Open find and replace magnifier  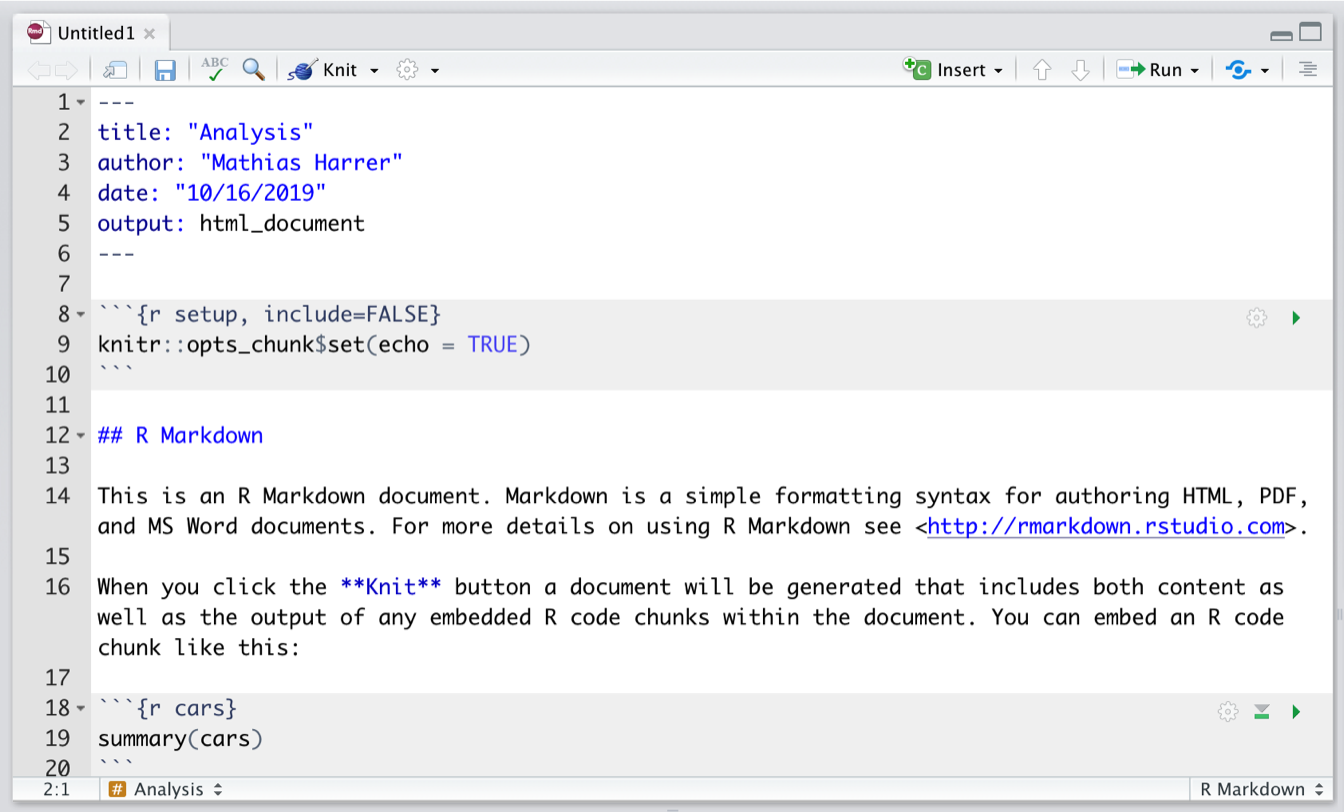[254, 69]
